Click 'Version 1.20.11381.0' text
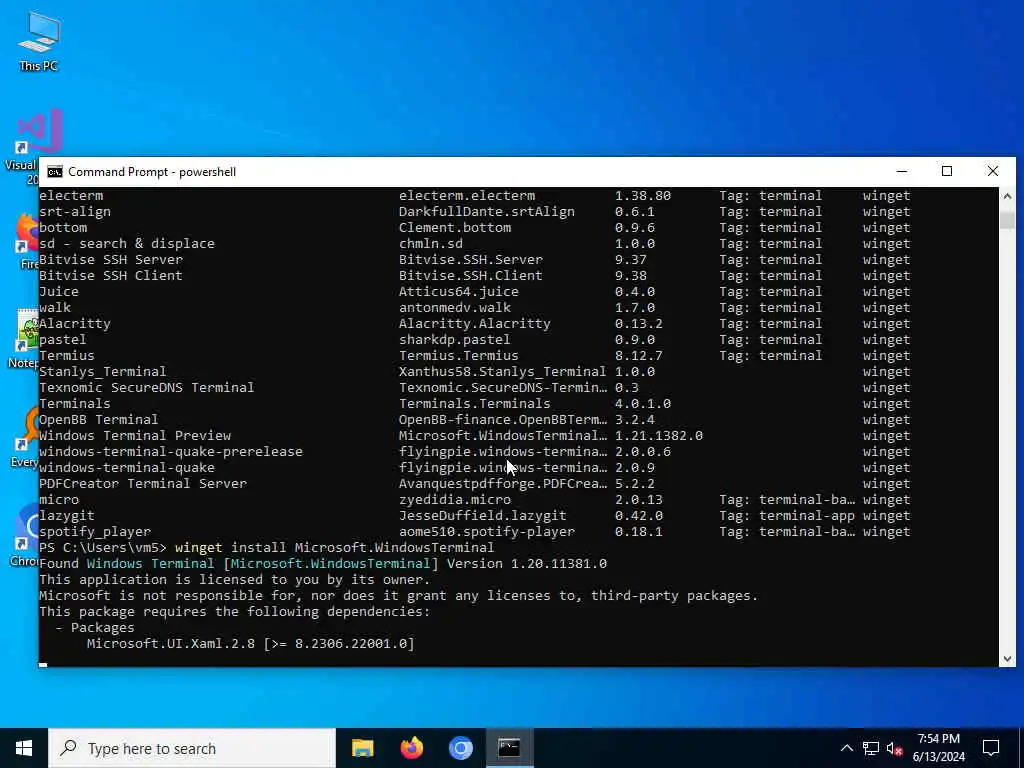Image resolution: width=1024 pixels, height=768 pixels. (x=527, y=564)
